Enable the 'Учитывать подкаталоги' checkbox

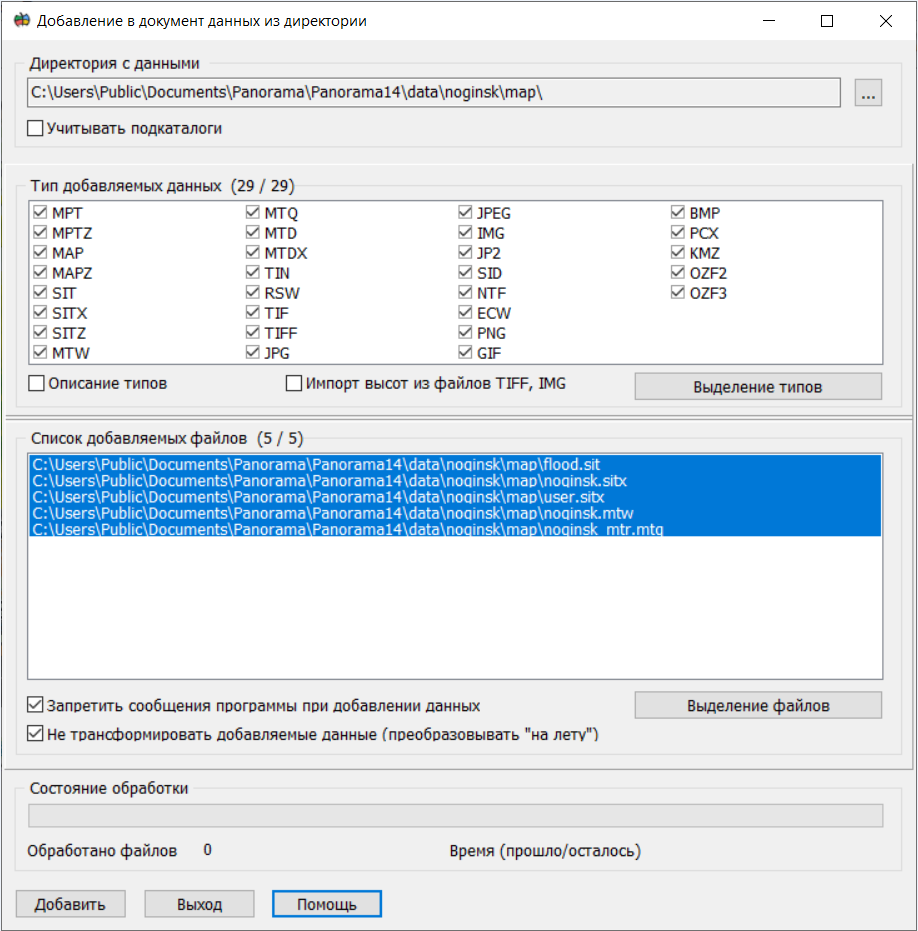pyautogui.click(x=36, y=128)
